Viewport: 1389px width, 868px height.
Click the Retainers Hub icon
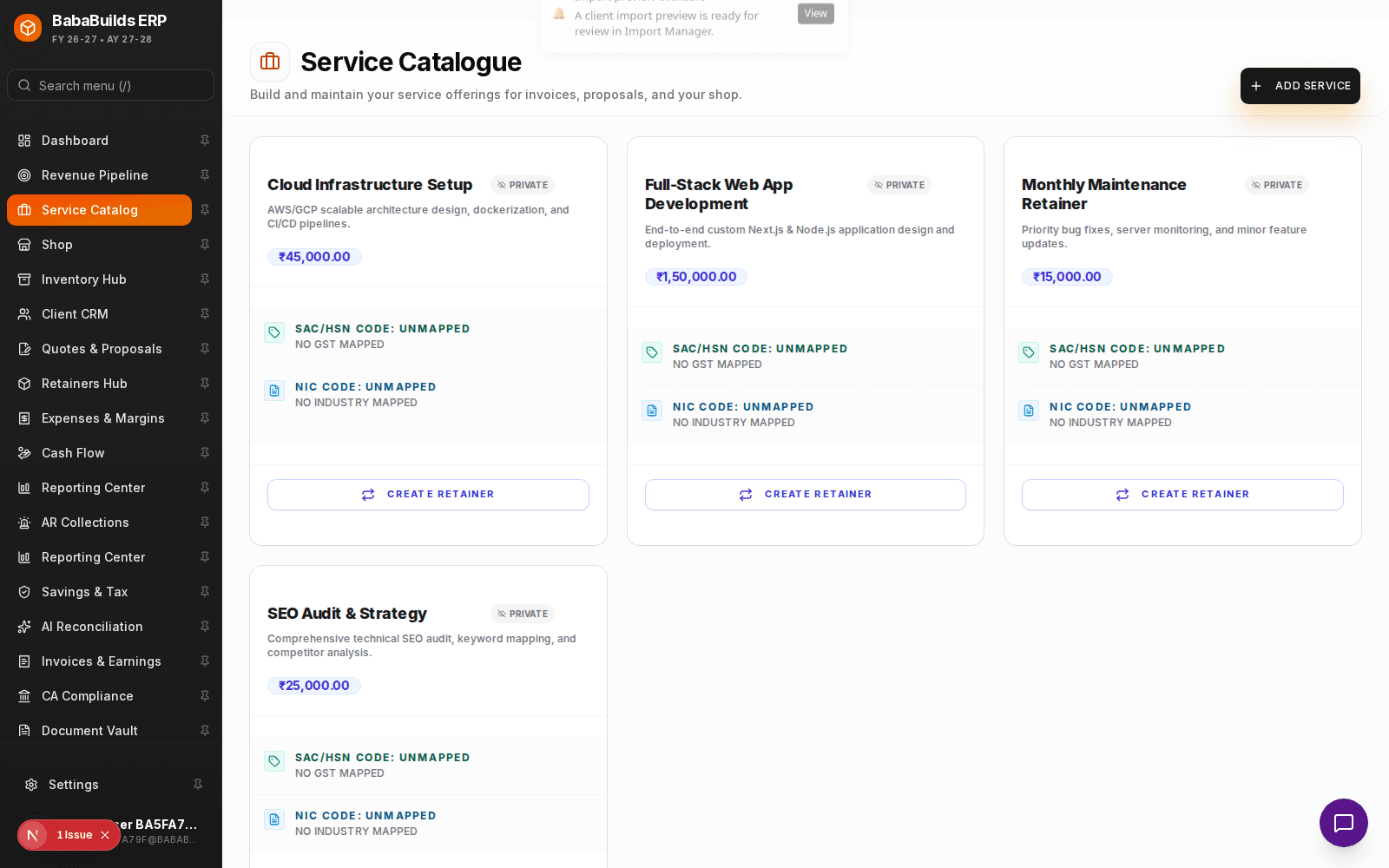[24, 384]
